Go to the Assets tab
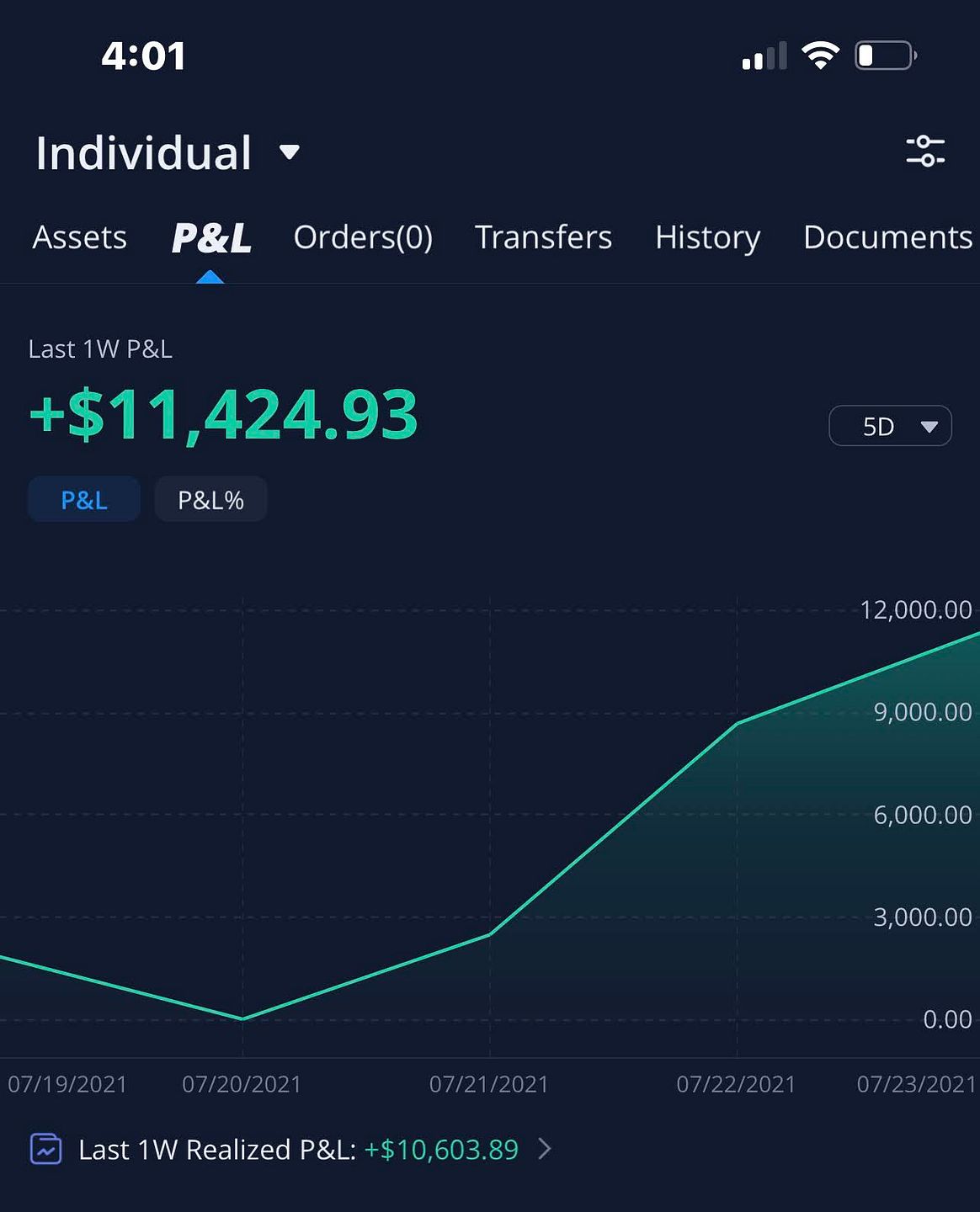The height and width of the screenshot is (1212, 980). pos(80,237)
